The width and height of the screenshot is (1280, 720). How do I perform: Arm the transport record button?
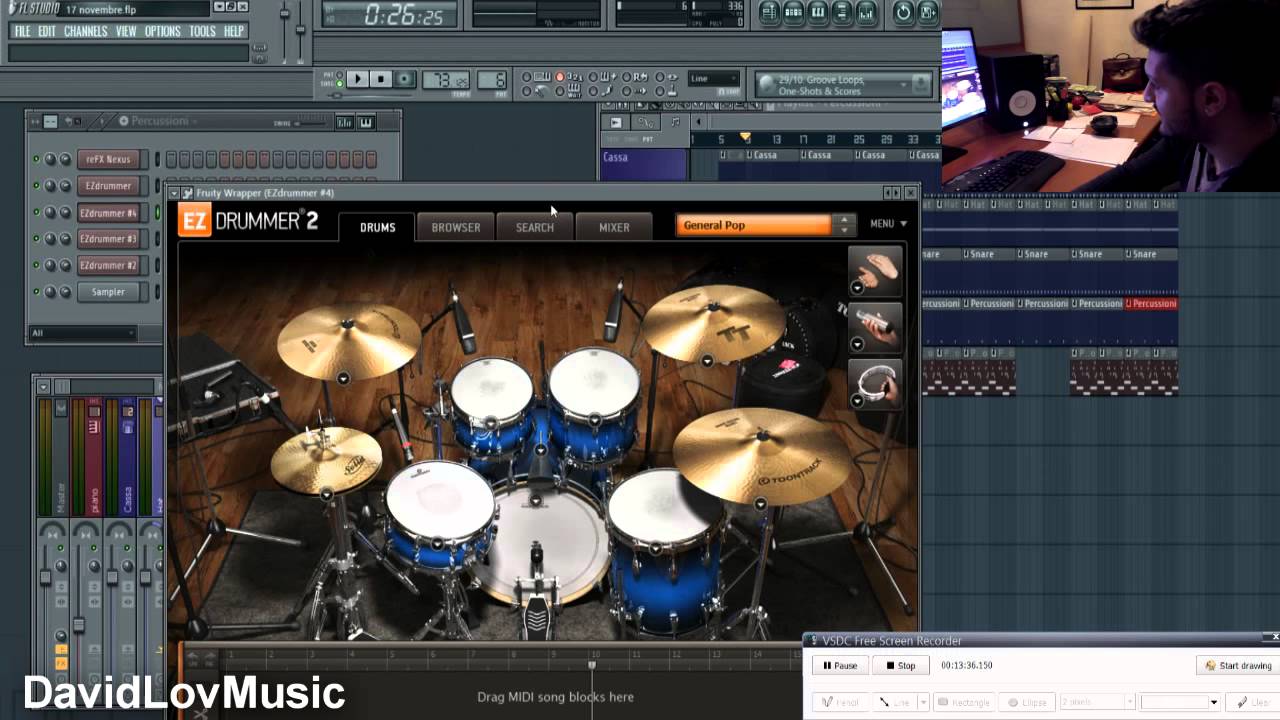click(405, 79)
